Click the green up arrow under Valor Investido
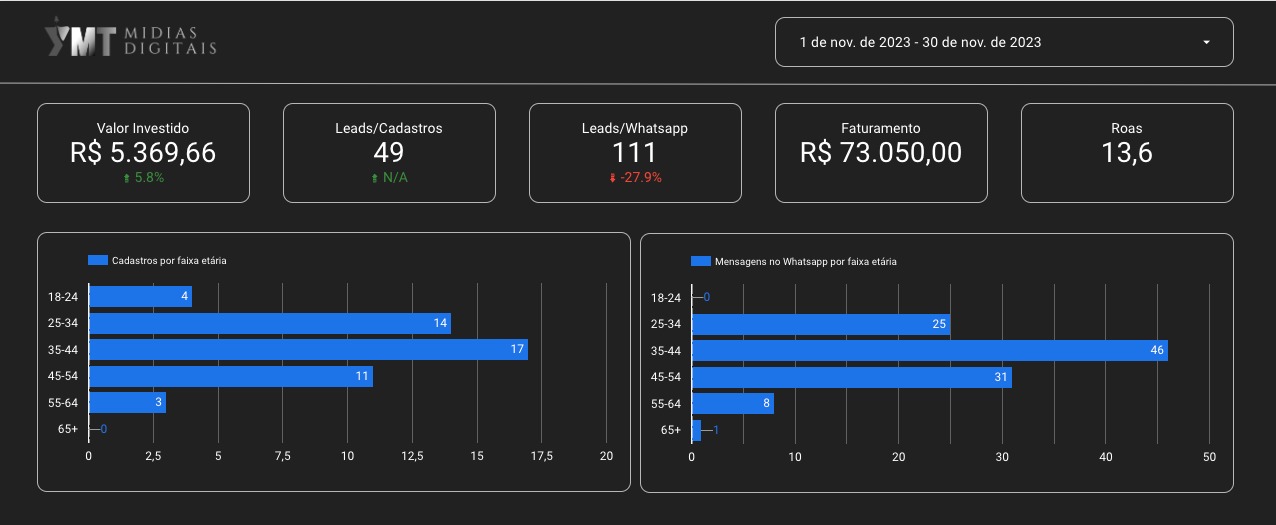The image size is (1276, 525). tap(125, 178)
